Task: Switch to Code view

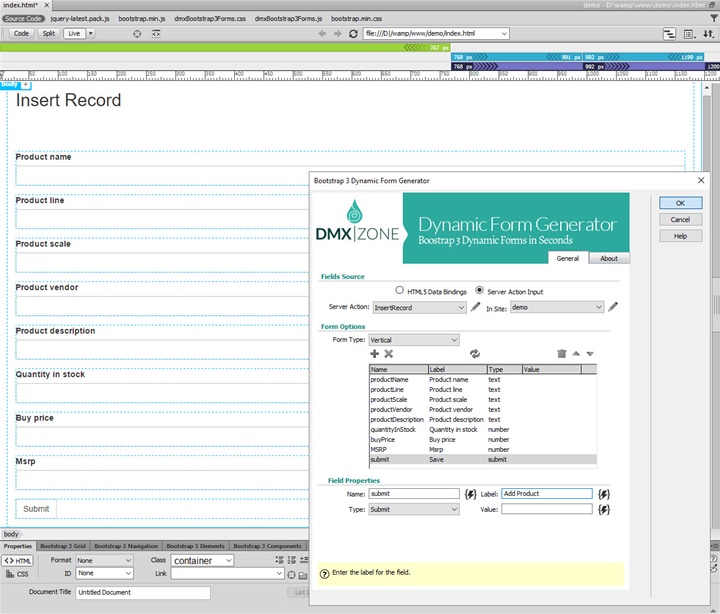Action: click(21, 34)
